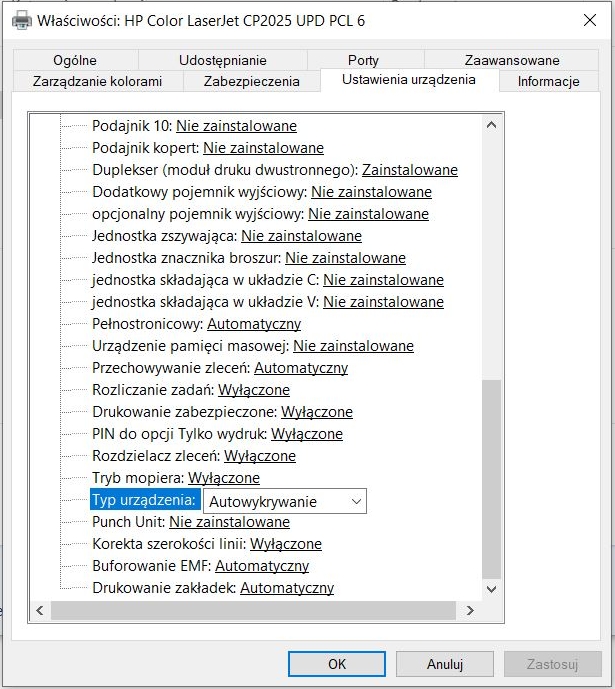Click Pełnostronicowy Automatyczny value
Image resolution: width=615 pixels, height=689 pixels.
coord(254,324)
